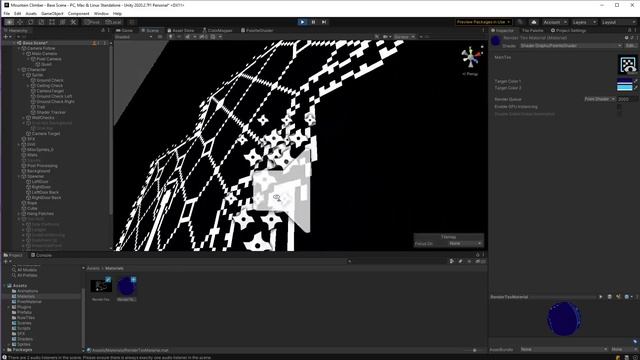The image size is (640, 360).
Task: Open the Assets menu
Action: coord(31,13)
